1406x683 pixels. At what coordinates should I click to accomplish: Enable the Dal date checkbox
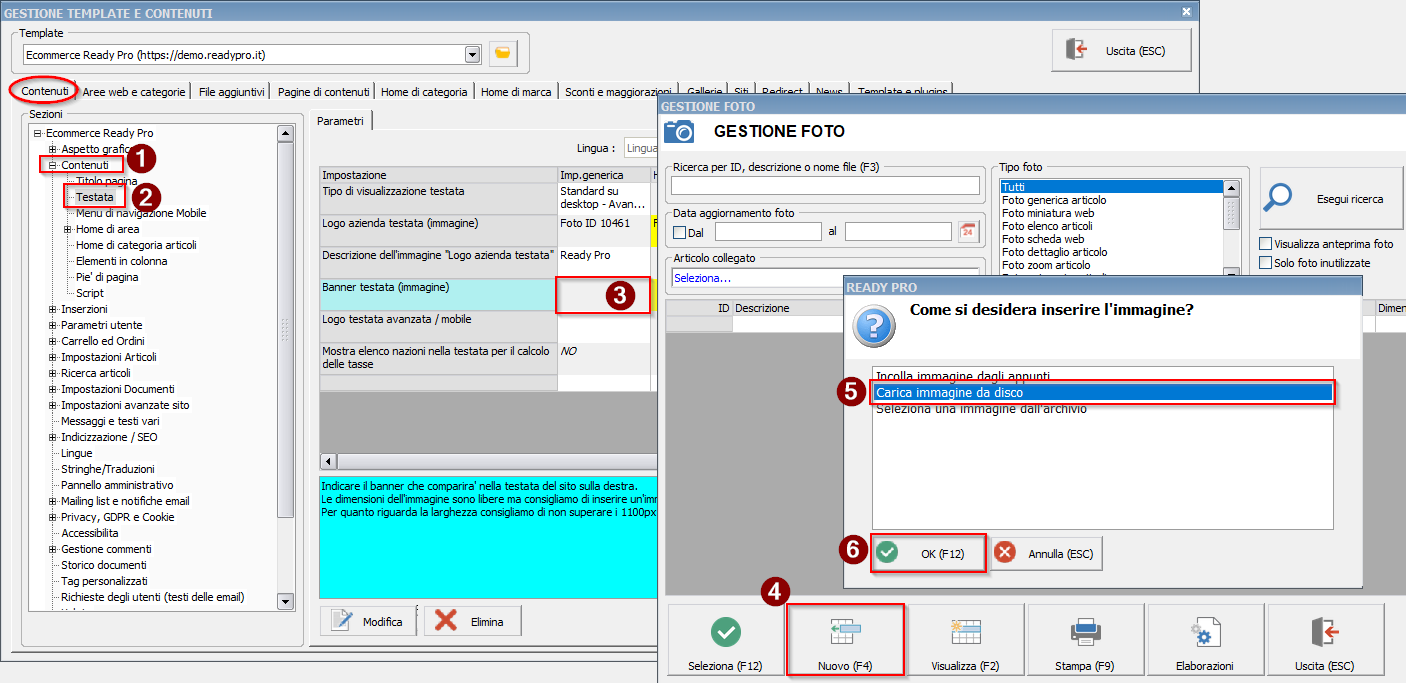pyautogui.click(x=680, y=233)
